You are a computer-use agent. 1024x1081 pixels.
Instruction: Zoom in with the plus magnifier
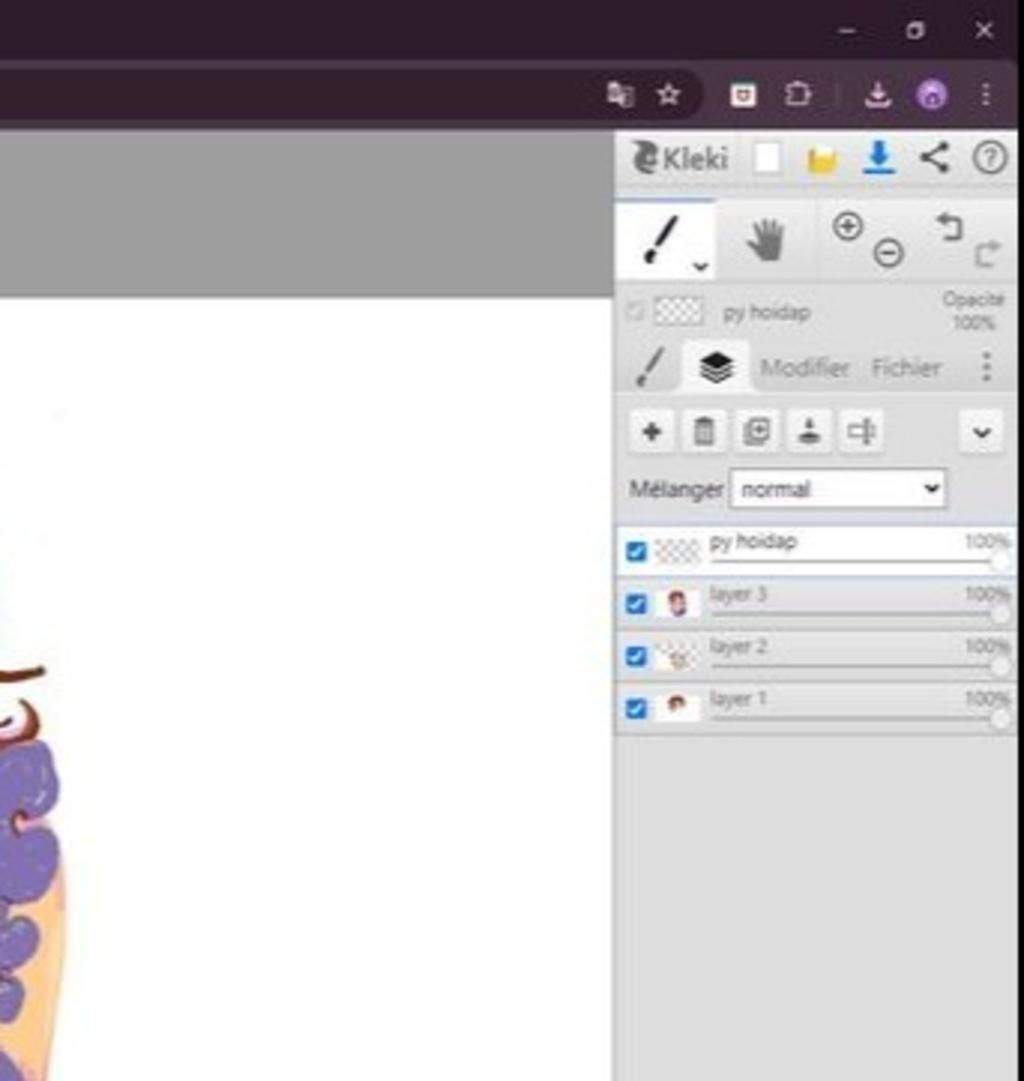click(847, 226)
